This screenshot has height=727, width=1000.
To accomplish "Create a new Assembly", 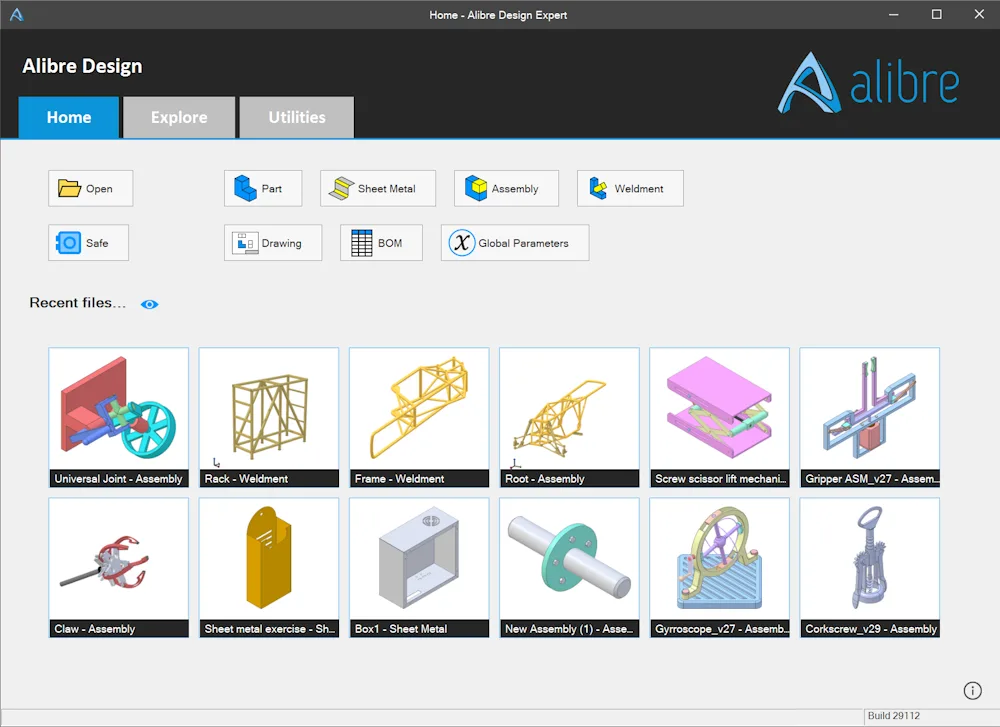I will point(506,188).
